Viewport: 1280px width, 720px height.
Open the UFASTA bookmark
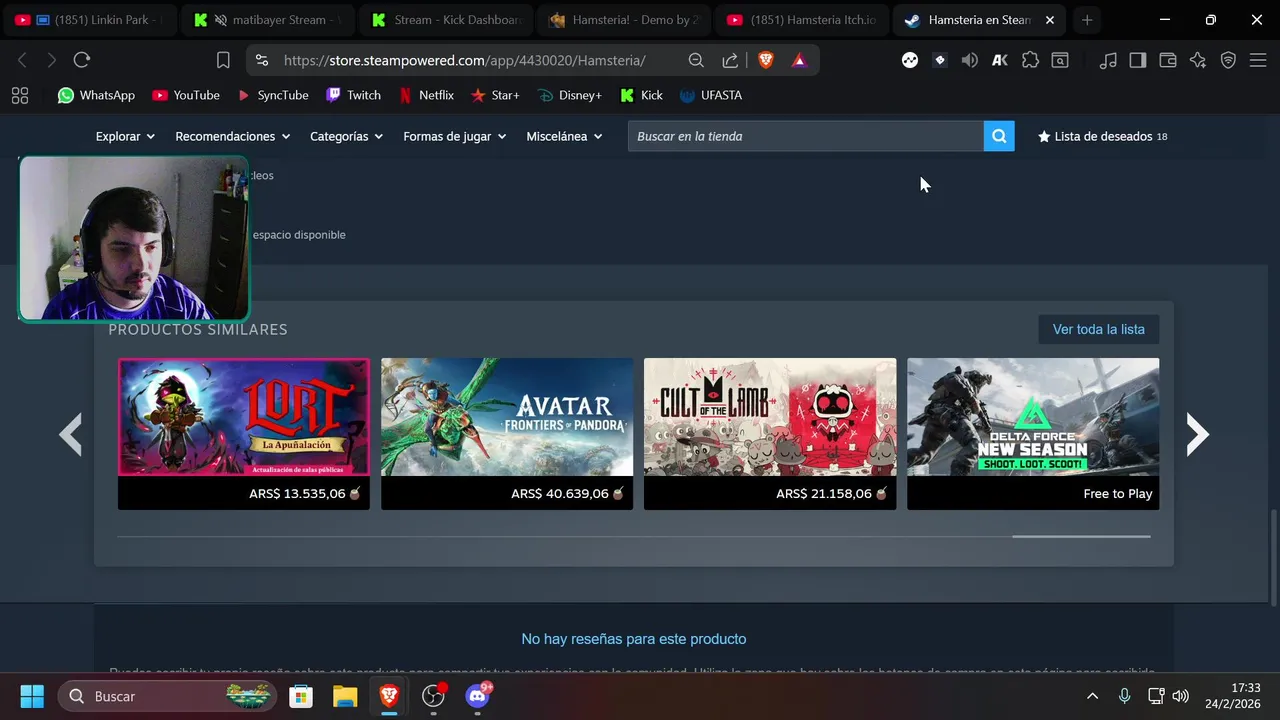tap(711, 95)
